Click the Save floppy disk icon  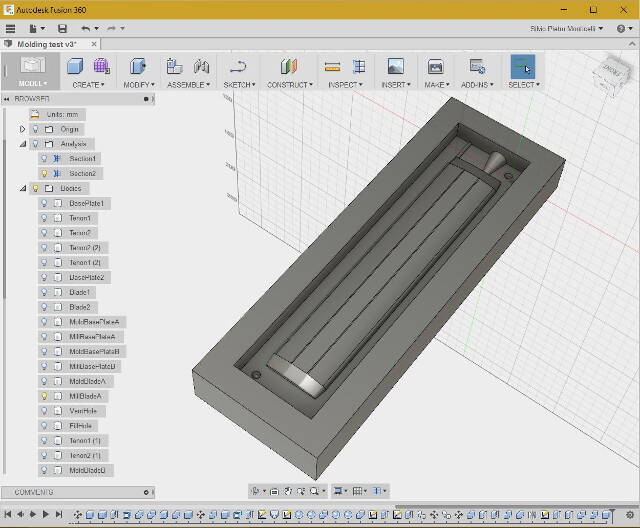[62, 29]
